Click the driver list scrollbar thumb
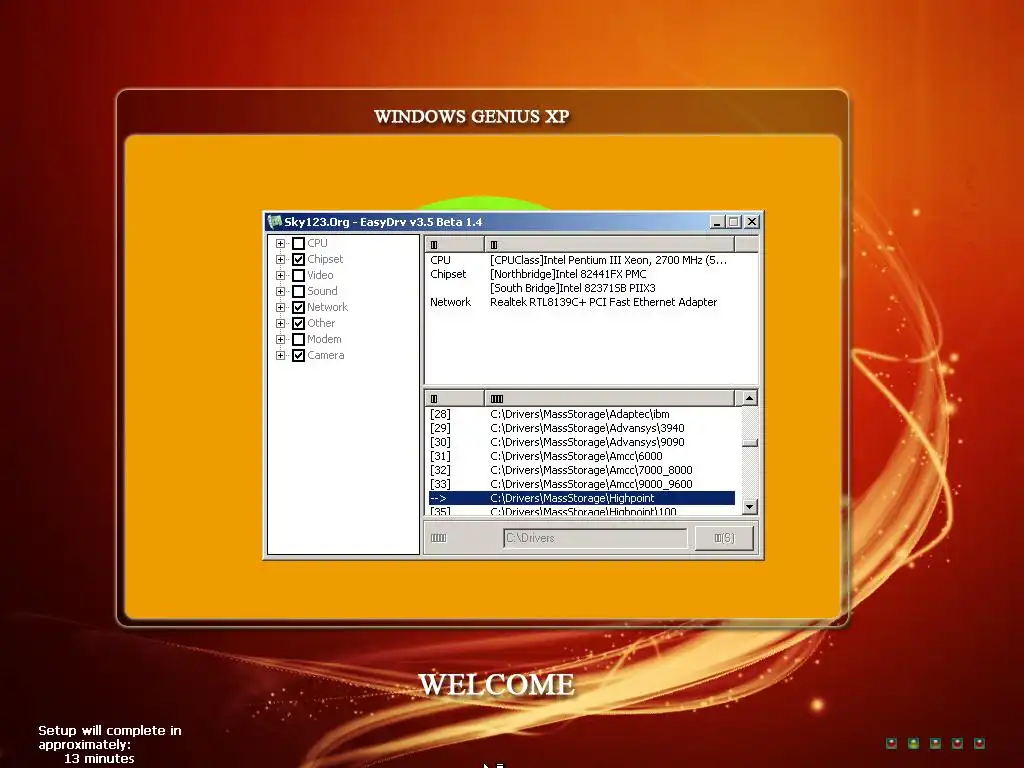 pos(750,443)
